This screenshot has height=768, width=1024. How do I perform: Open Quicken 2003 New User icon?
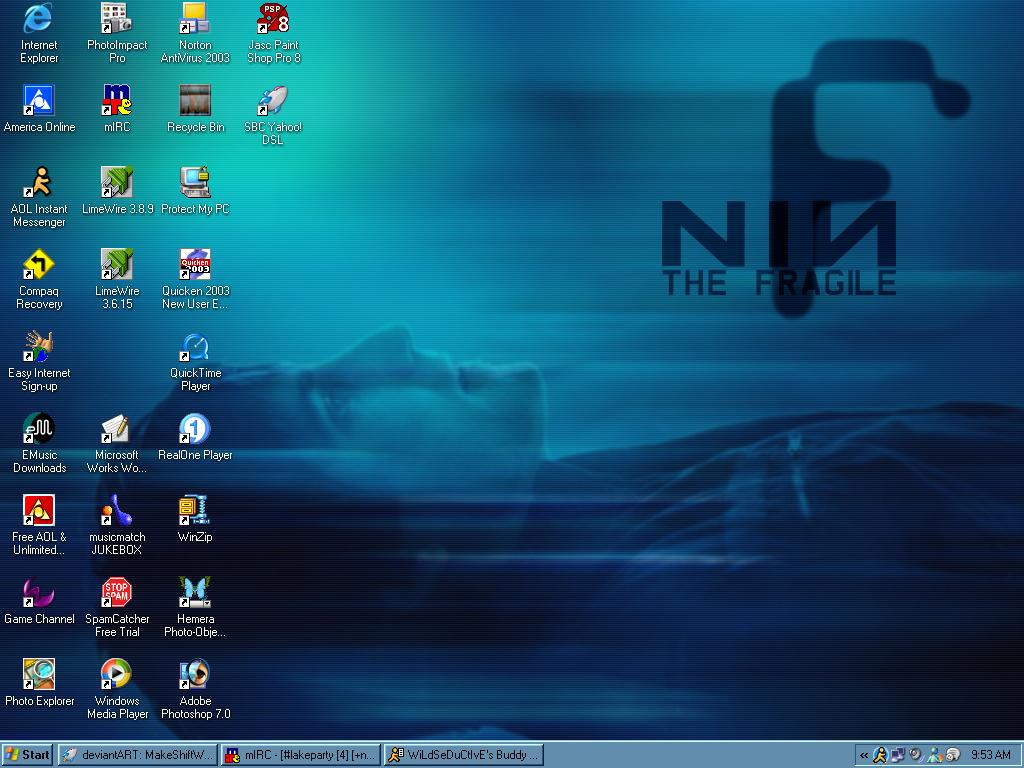pyautogui.click(x=195, y=264)
